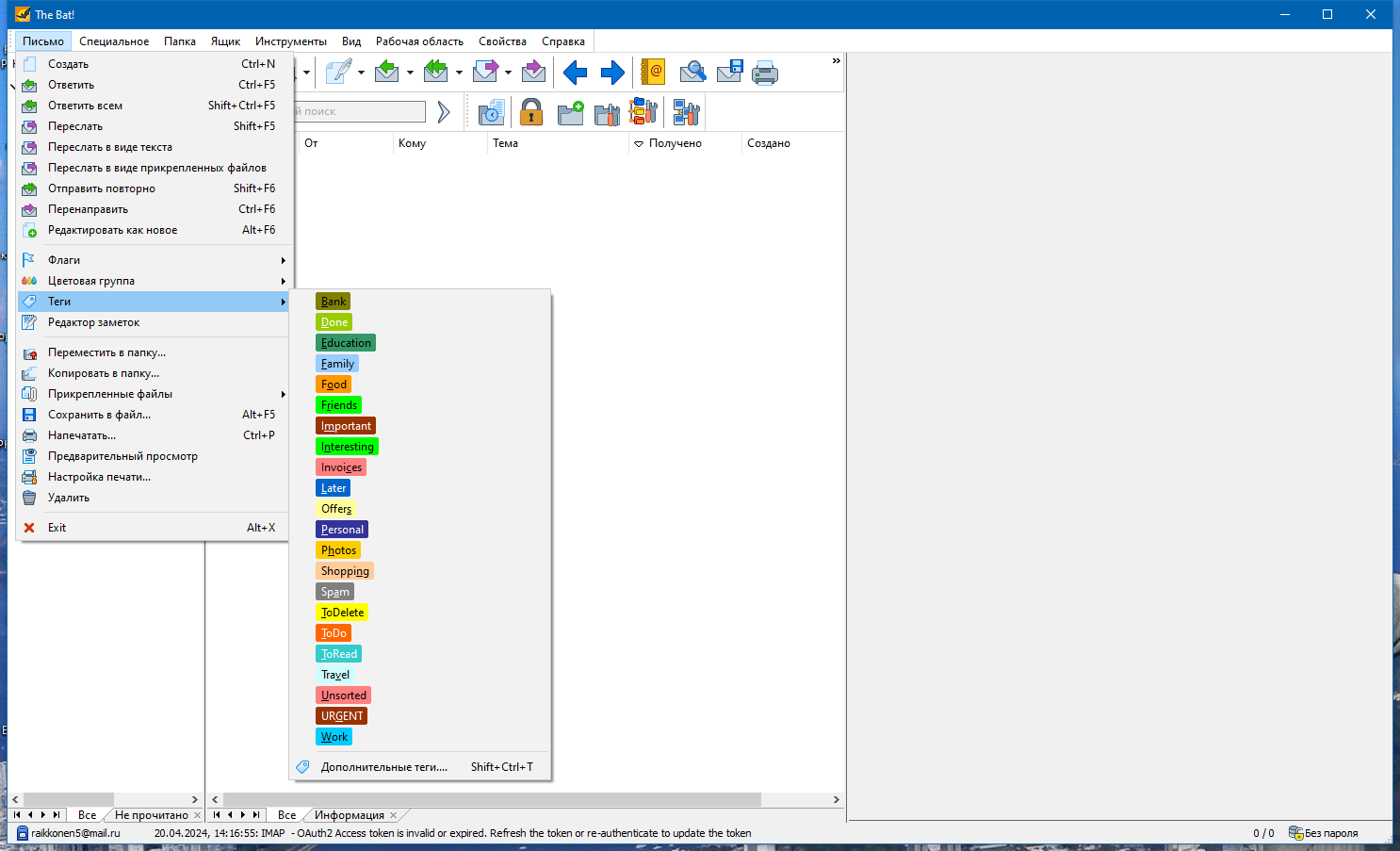1400x851 pixels.
Task: Click the printer toolbar icon
Action: click(765, 73)
